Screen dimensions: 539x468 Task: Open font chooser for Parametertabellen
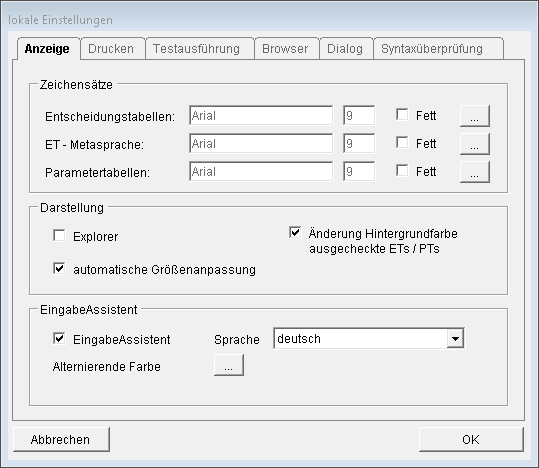click(475, 172)
